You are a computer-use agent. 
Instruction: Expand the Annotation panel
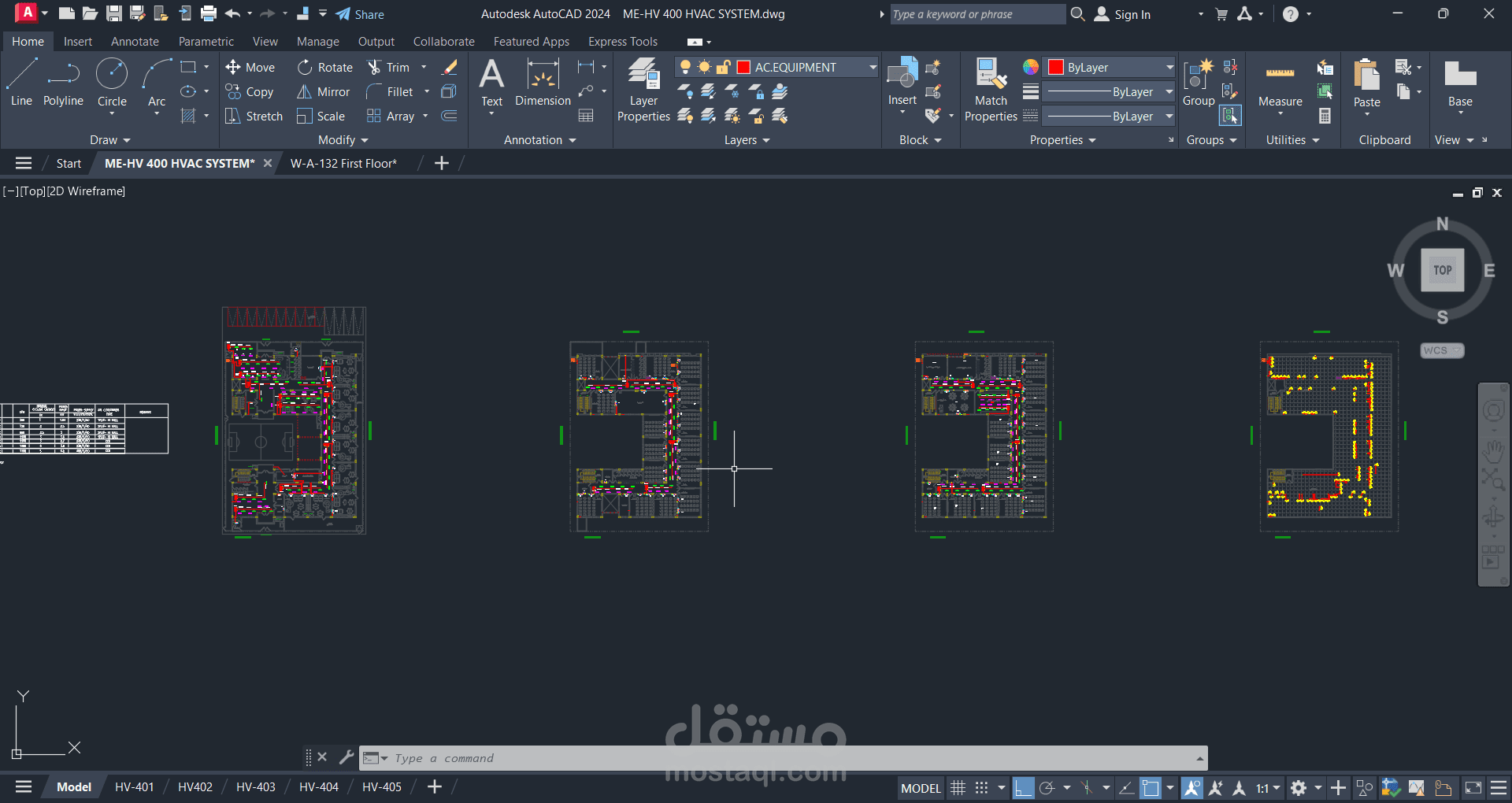pos(540,140)
